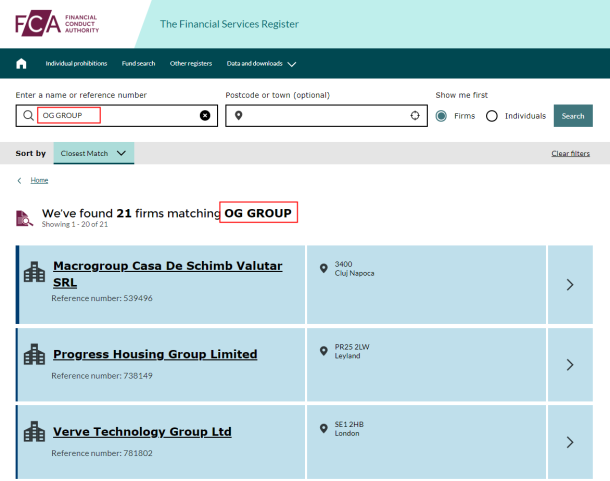Click building icon beside Verve Technology Group
Screen dimensions: 610x481
[34, 432]
